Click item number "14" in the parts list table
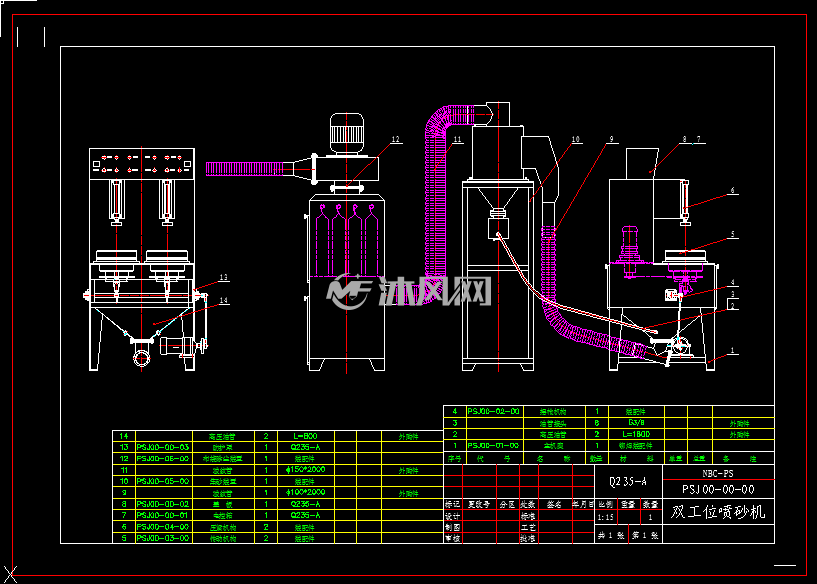Viewport: 817px width, 584px height. (x=124, y=436)
